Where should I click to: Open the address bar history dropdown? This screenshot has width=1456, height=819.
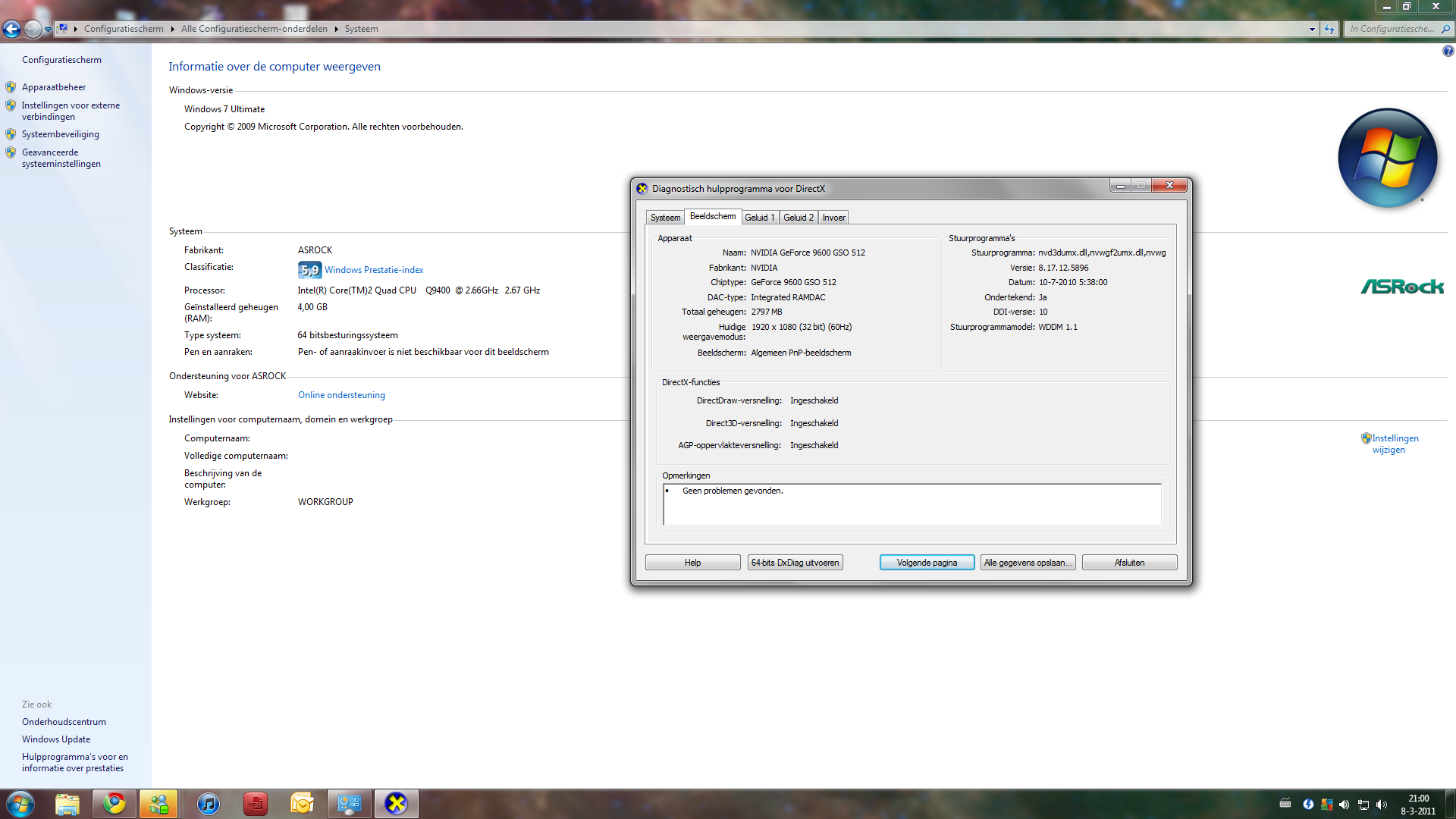1312,29
